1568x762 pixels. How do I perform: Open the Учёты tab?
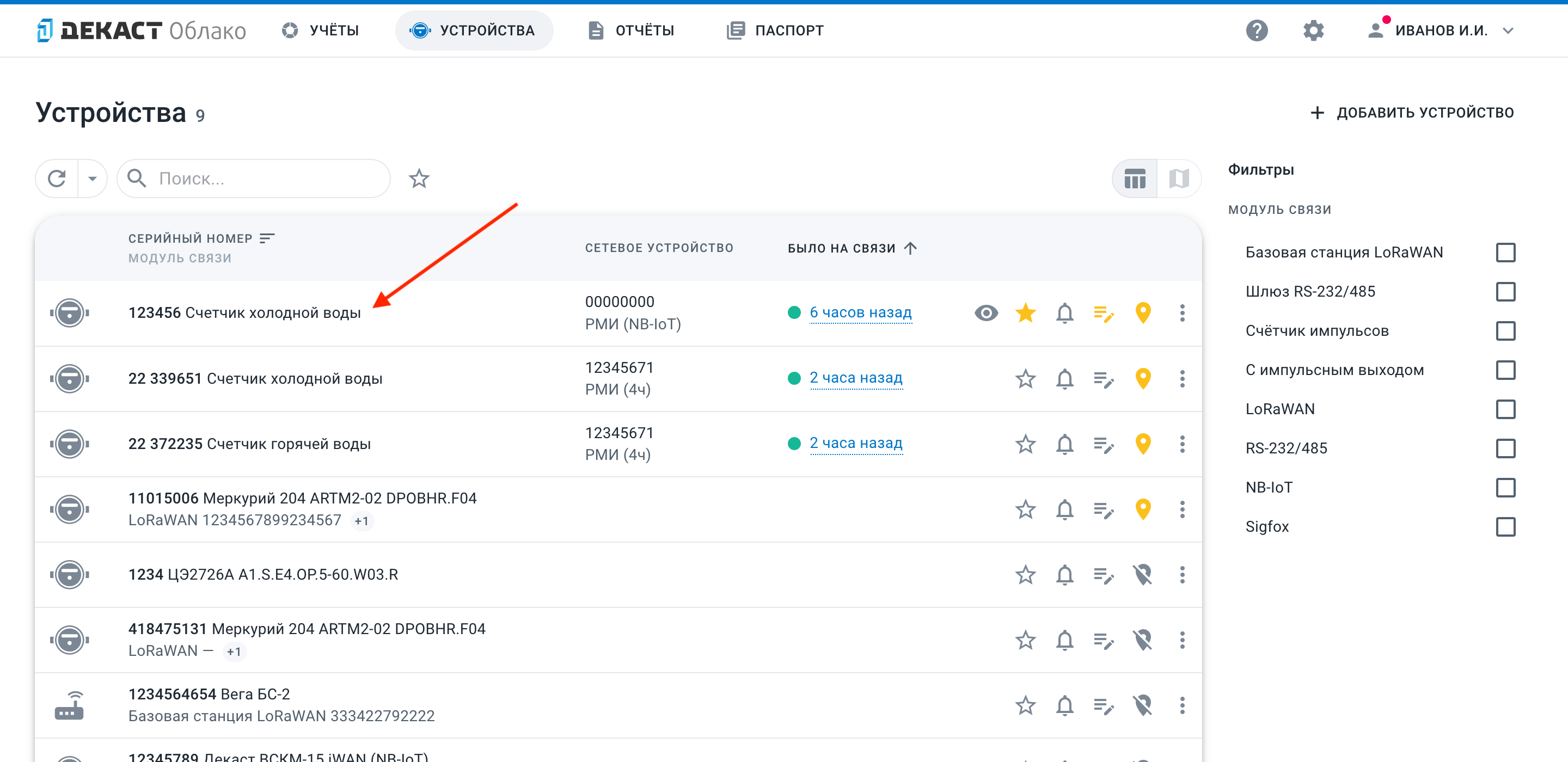tap(320, 30)
